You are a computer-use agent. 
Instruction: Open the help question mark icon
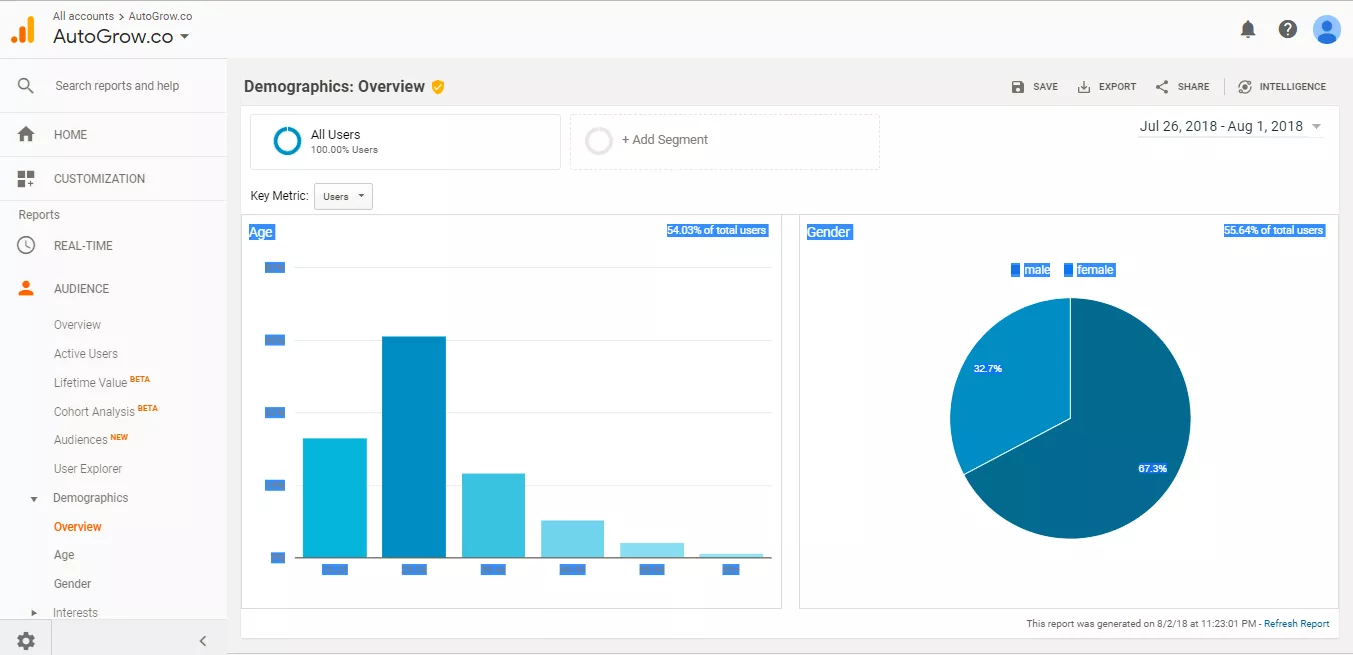[x=1288, y=30]
